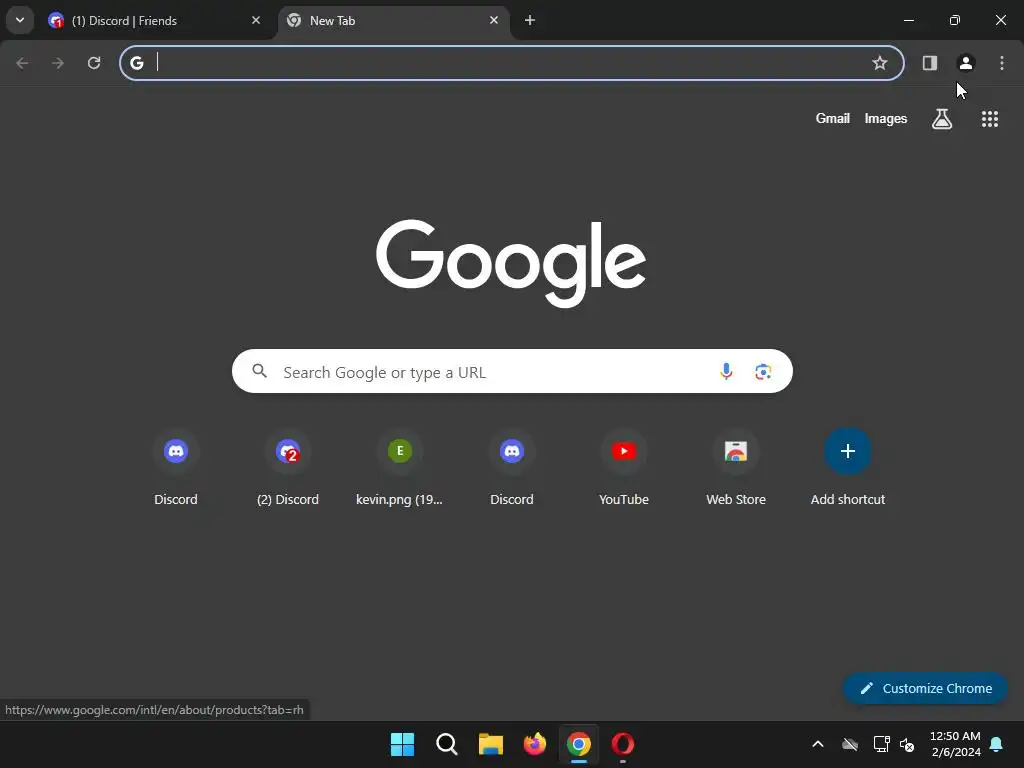Open the notifications bell icon
This screenshot has width=1024, height=768.
pos(996,744)
